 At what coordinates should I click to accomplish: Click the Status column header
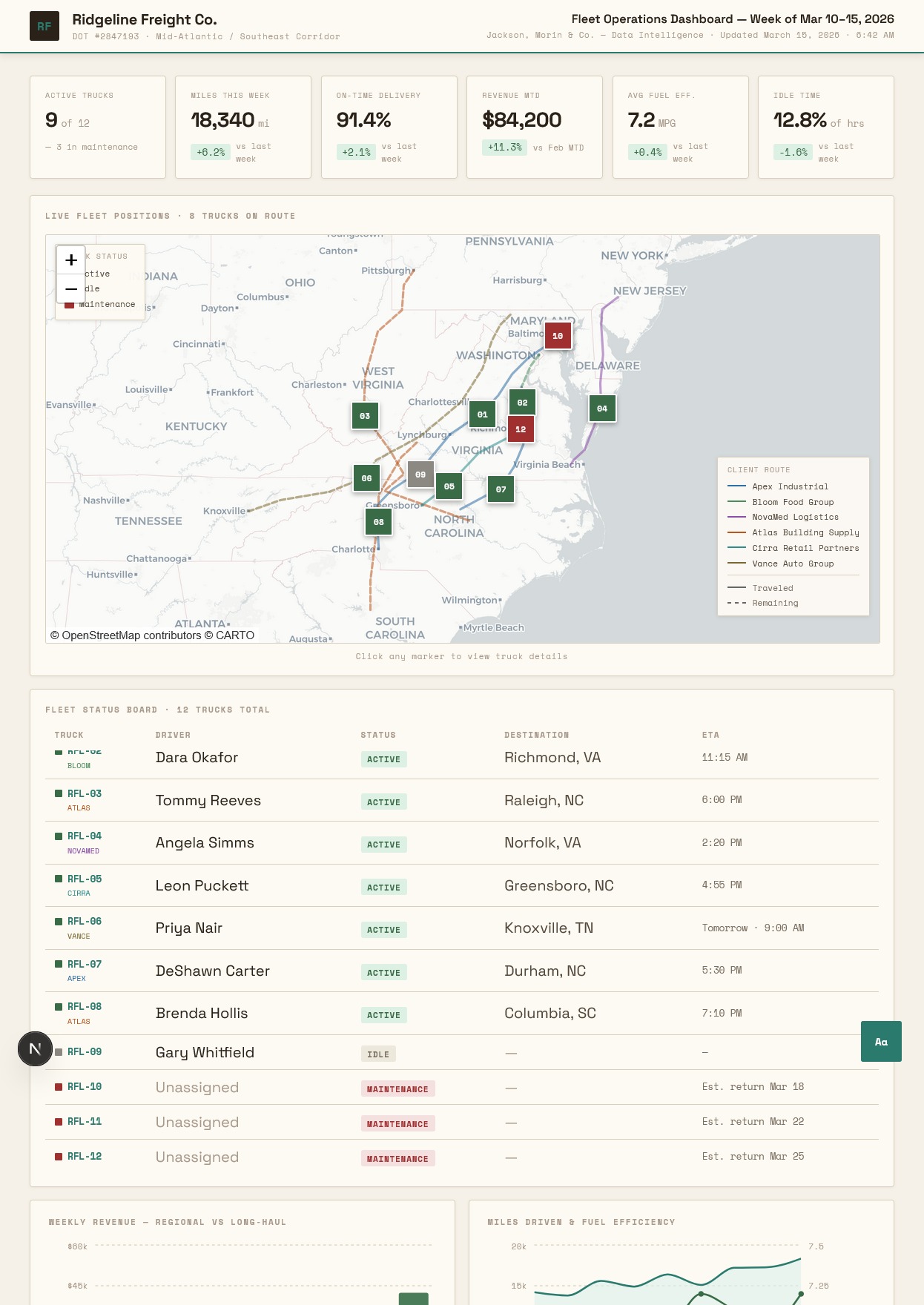click(x=378, y=735)
